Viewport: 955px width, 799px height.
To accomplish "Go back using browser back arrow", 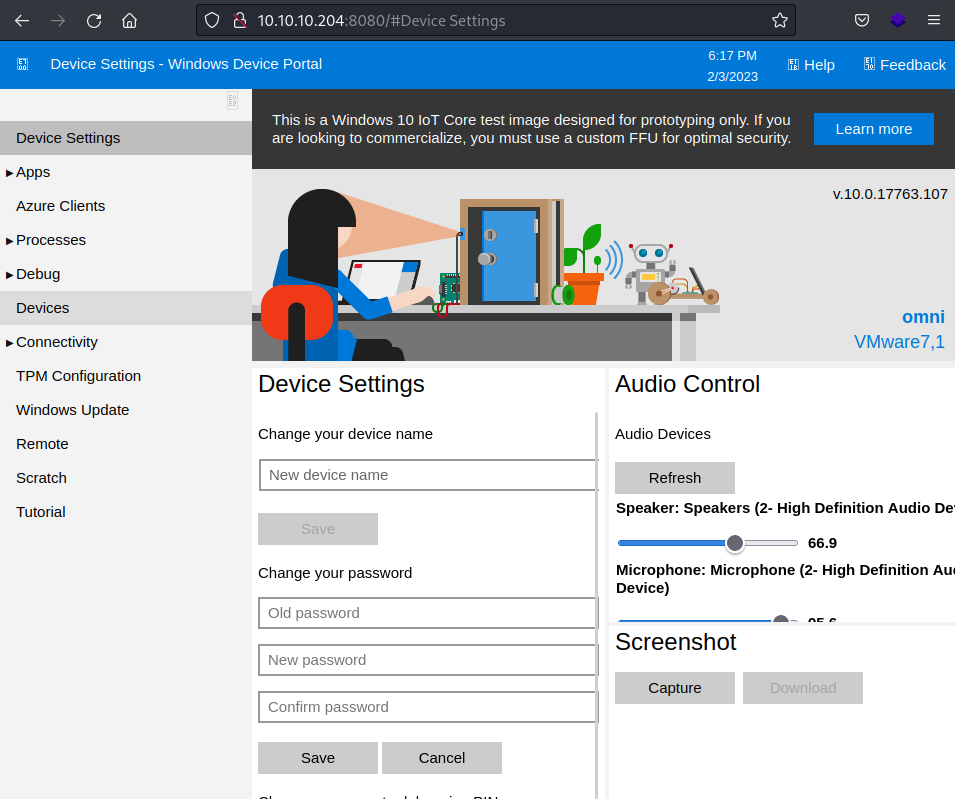I will [22, 21].
